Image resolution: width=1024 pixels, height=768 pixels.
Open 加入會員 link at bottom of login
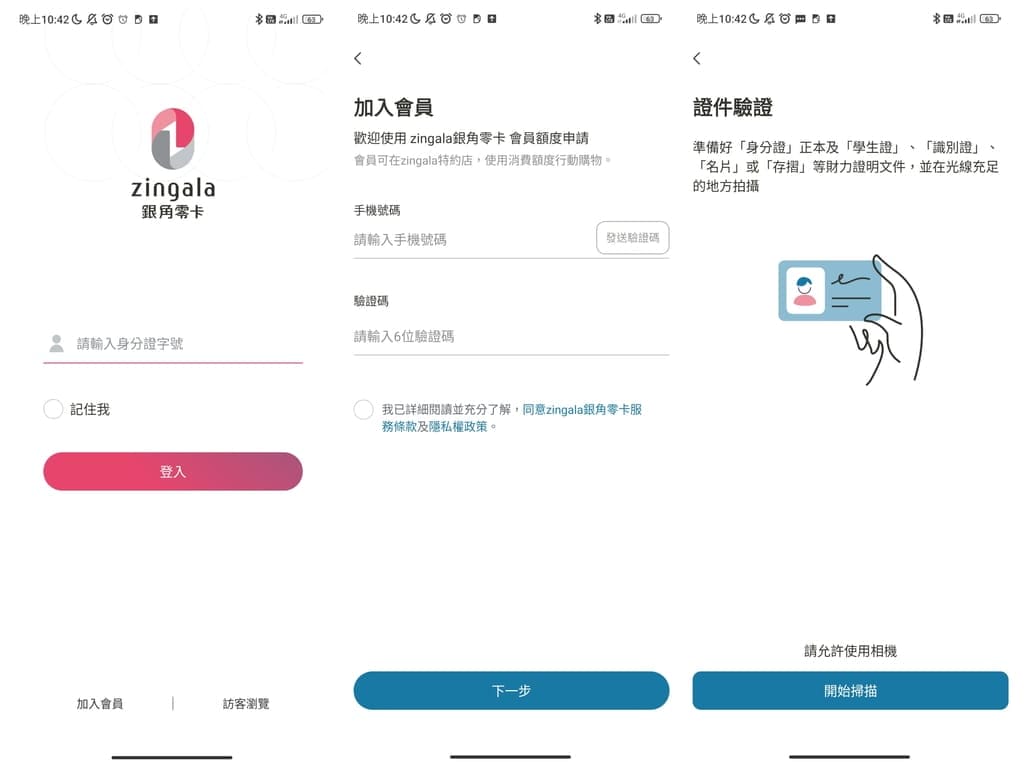pyautogui.click(x=99, y=703)
